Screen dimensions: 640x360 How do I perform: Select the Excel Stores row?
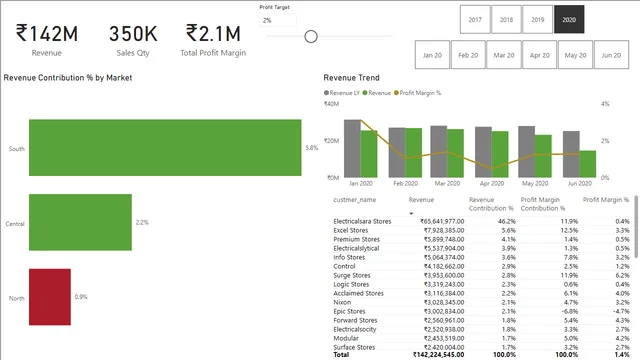tap(482, 230)
